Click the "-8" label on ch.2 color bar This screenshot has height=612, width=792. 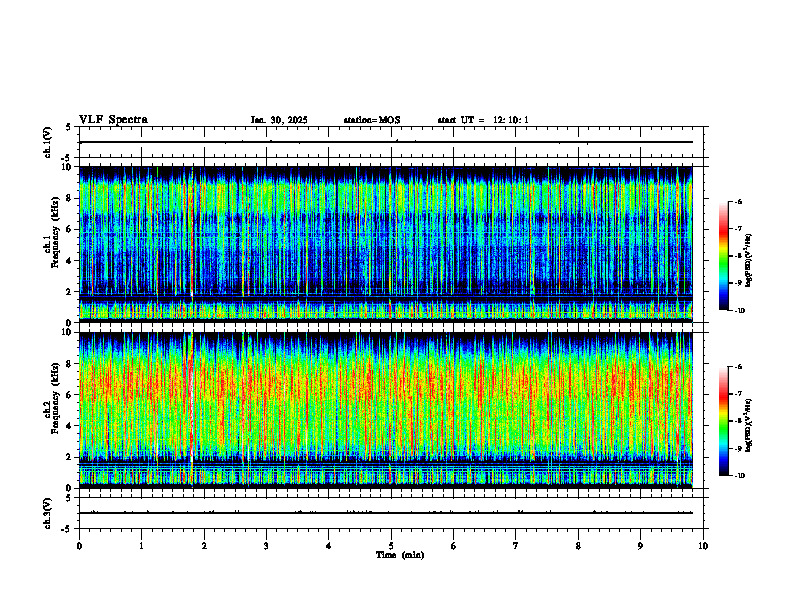(x=738, y=421)
